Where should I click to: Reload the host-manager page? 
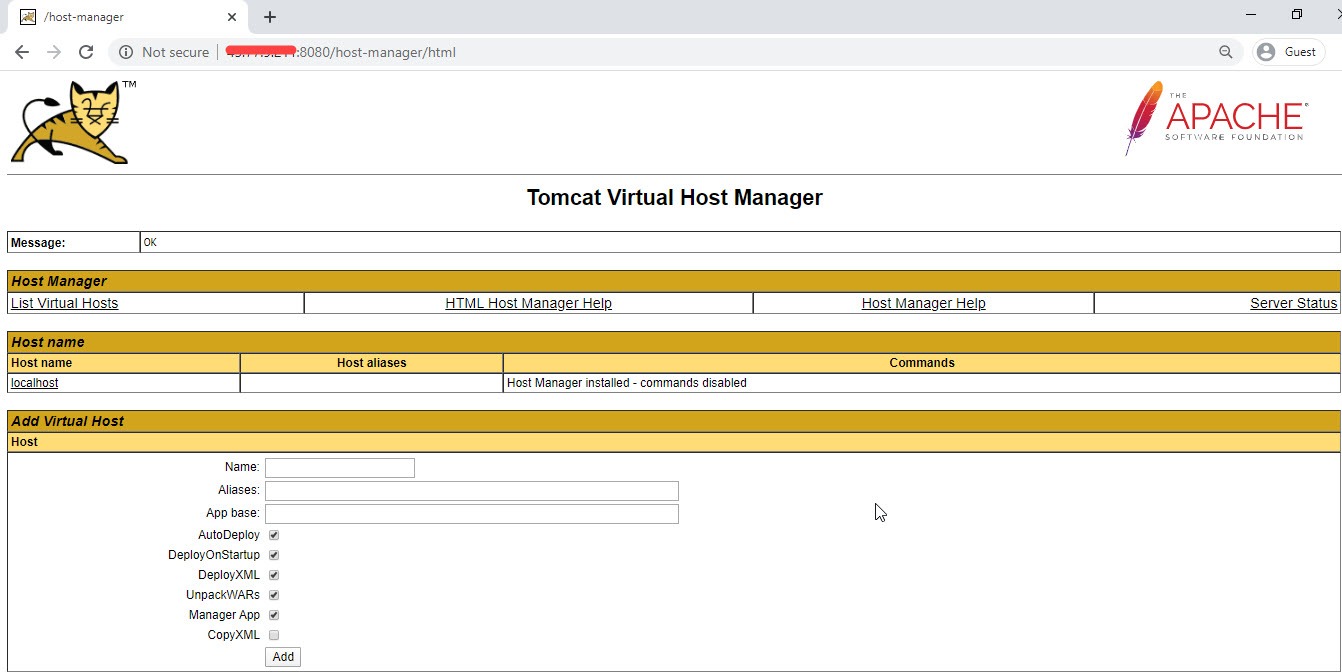pos(86,52)
